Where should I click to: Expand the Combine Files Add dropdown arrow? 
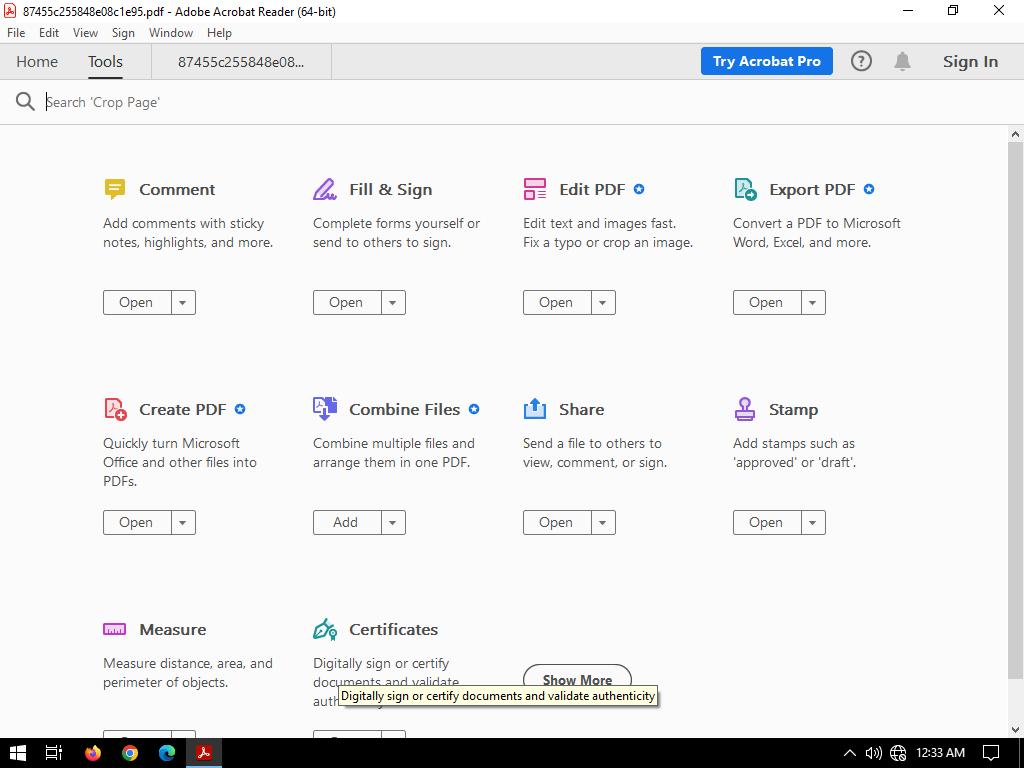coord(393,523)
